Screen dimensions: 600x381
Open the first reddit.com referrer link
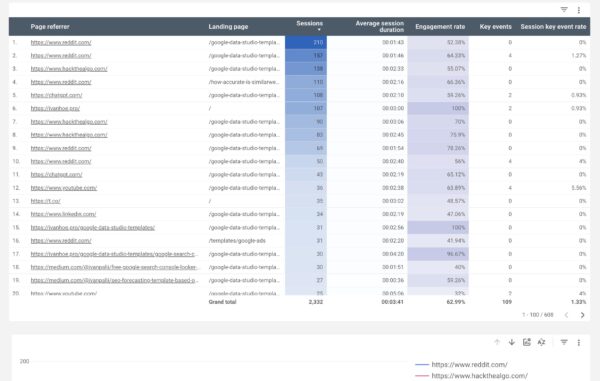61,42
